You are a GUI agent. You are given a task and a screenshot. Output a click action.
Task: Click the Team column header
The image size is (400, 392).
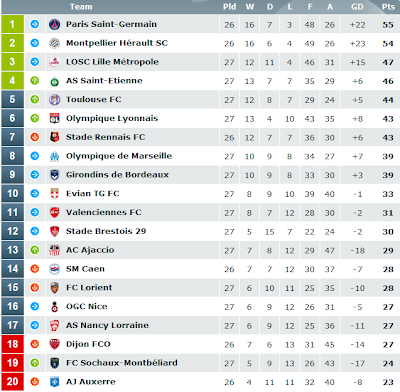tap(81, 7)
